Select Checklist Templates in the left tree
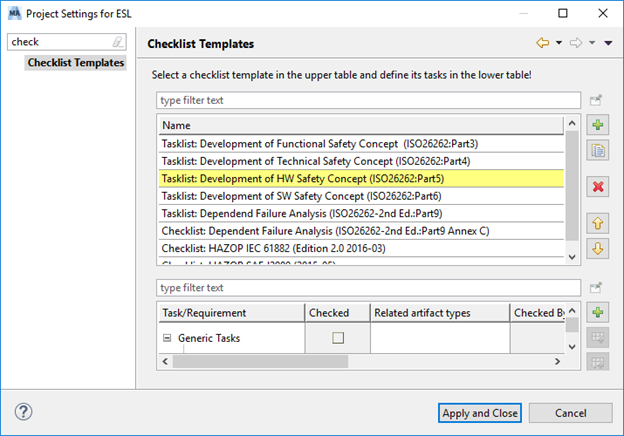The height and width of the screenshot is (436, 624). point(76,63)
